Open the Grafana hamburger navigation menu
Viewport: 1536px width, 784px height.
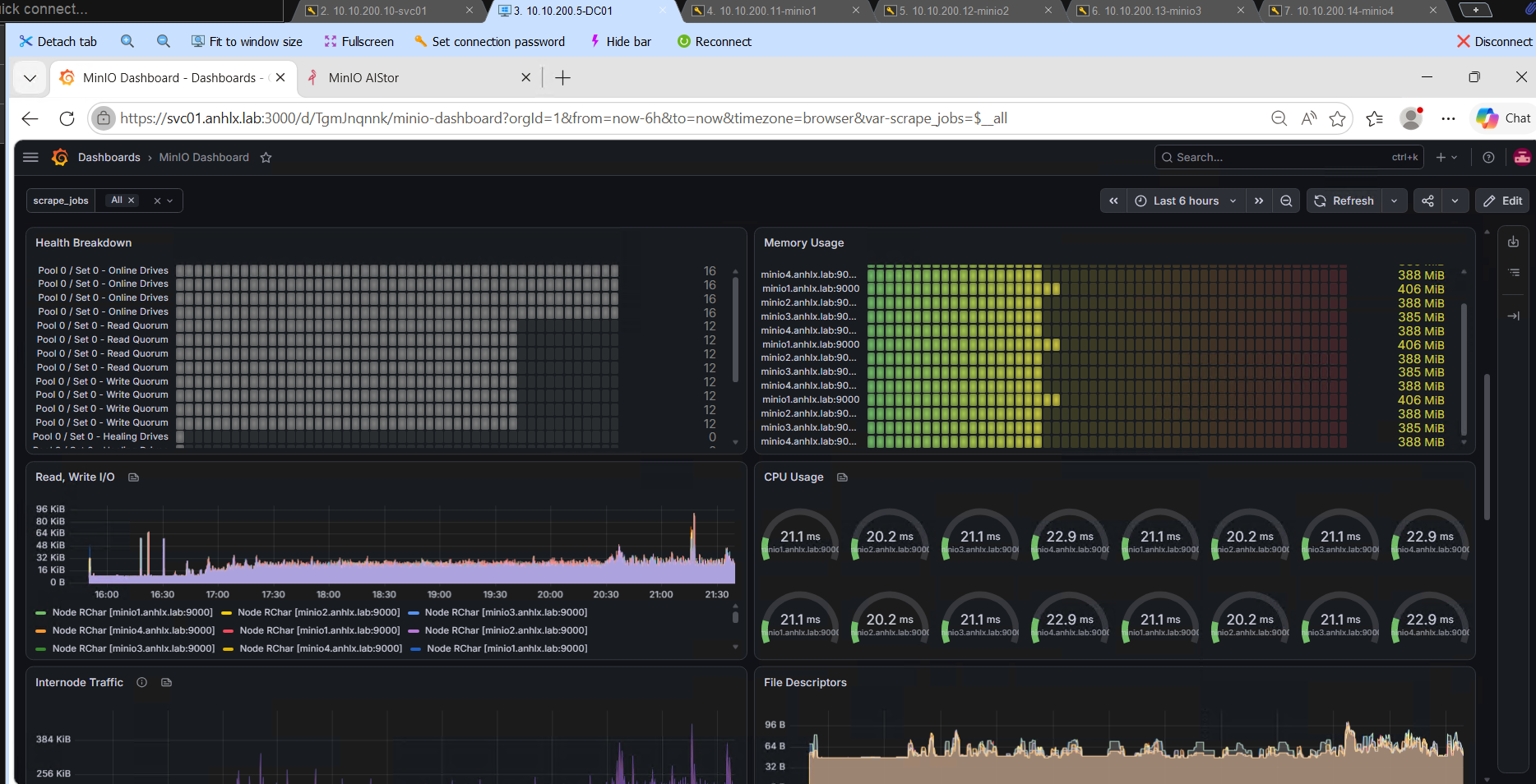coord(31,157)
